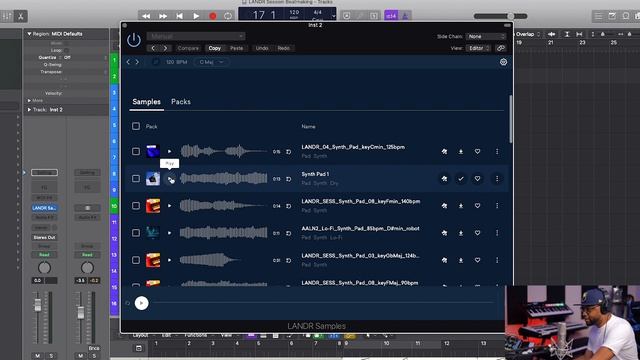Viewport: 640px width, 360px height.
Task: Select the scissors tool icon
Action: point(20,16)
